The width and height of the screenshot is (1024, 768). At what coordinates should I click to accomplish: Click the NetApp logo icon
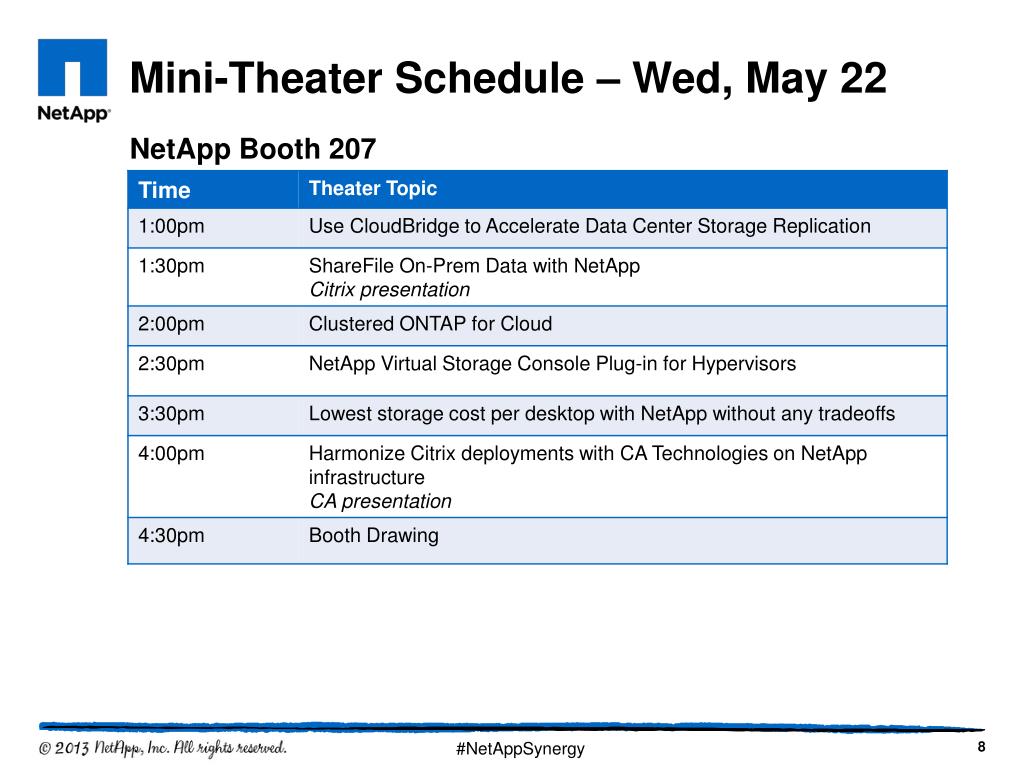[x=72, y=80]
